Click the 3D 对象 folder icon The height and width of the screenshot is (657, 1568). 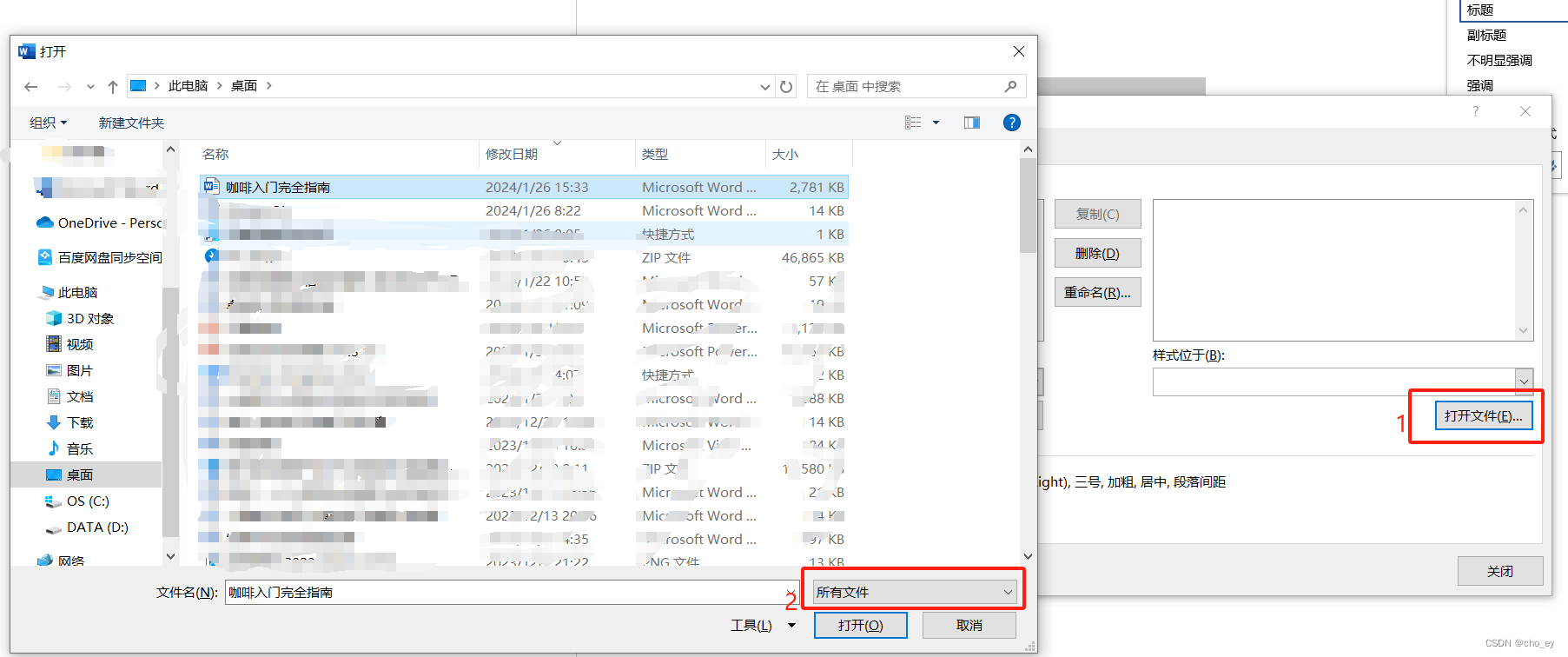pos(54,318)
